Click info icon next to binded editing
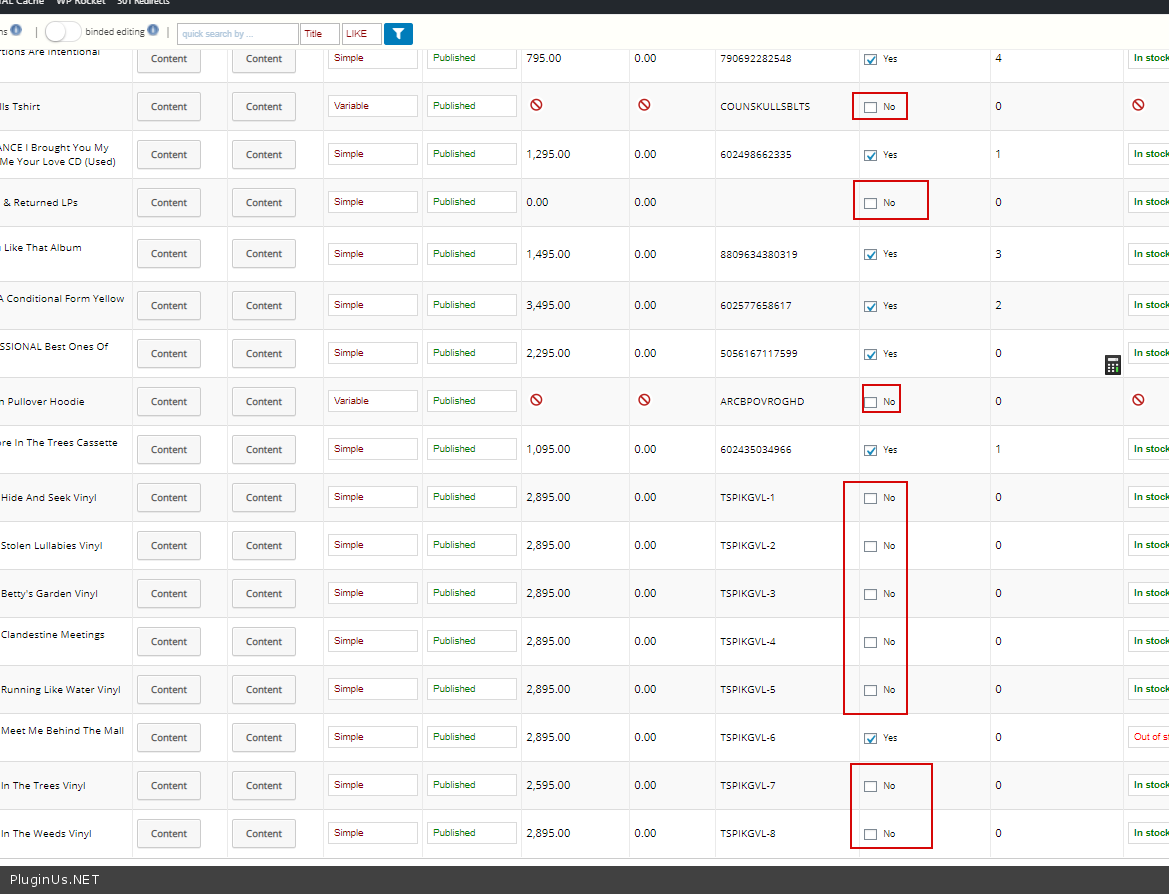Image resolution: width=1169 pixels, height=894 pixels. [153, 30]
